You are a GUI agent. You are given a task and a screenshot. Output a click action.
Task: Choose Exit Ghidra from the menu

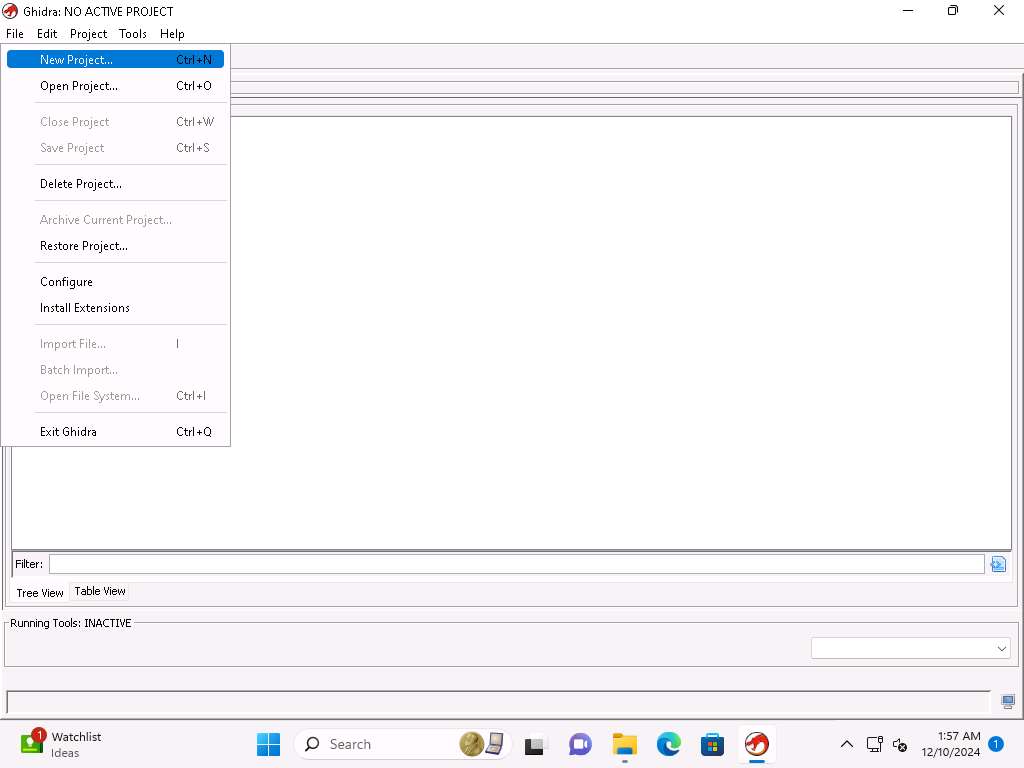pyautogui.click(x=68, y=432)
